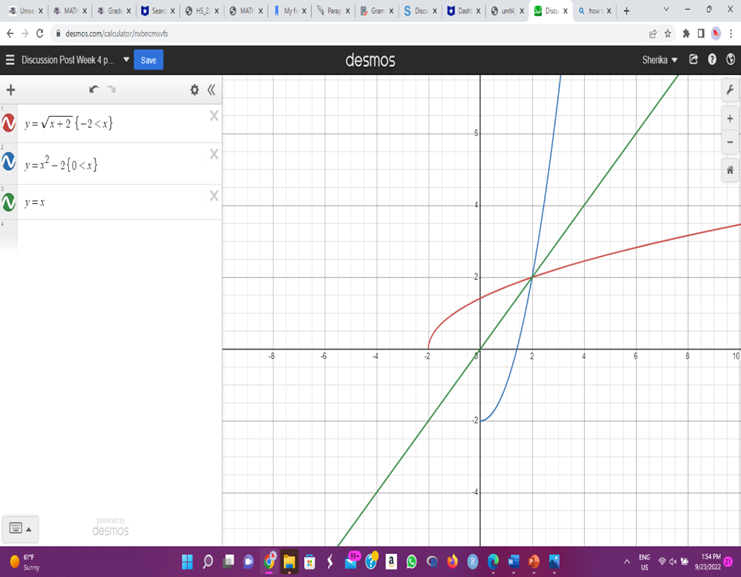The height and width of the screenshot is (577, 741).
Task: Open Microsoft Word from taskbar
Action: coord(513,561)
